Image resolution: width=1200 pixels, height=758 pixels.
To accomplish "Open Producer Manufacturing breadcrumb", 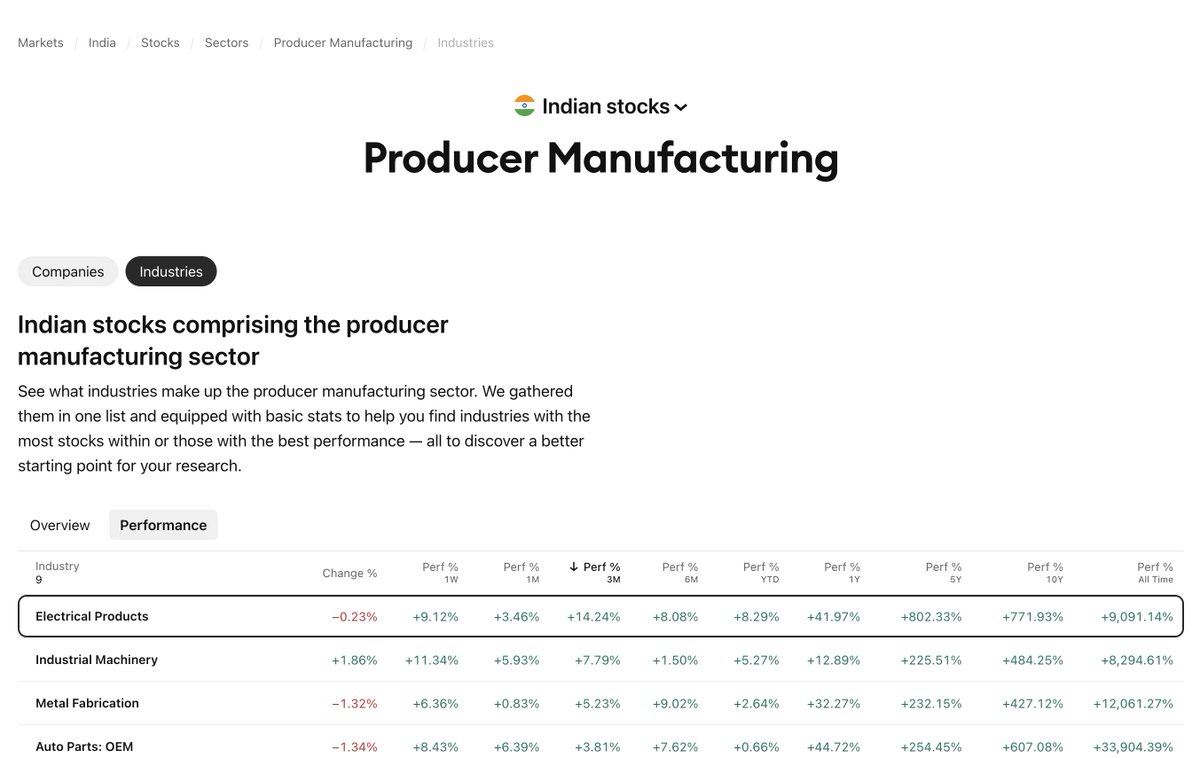I will 343,43.
